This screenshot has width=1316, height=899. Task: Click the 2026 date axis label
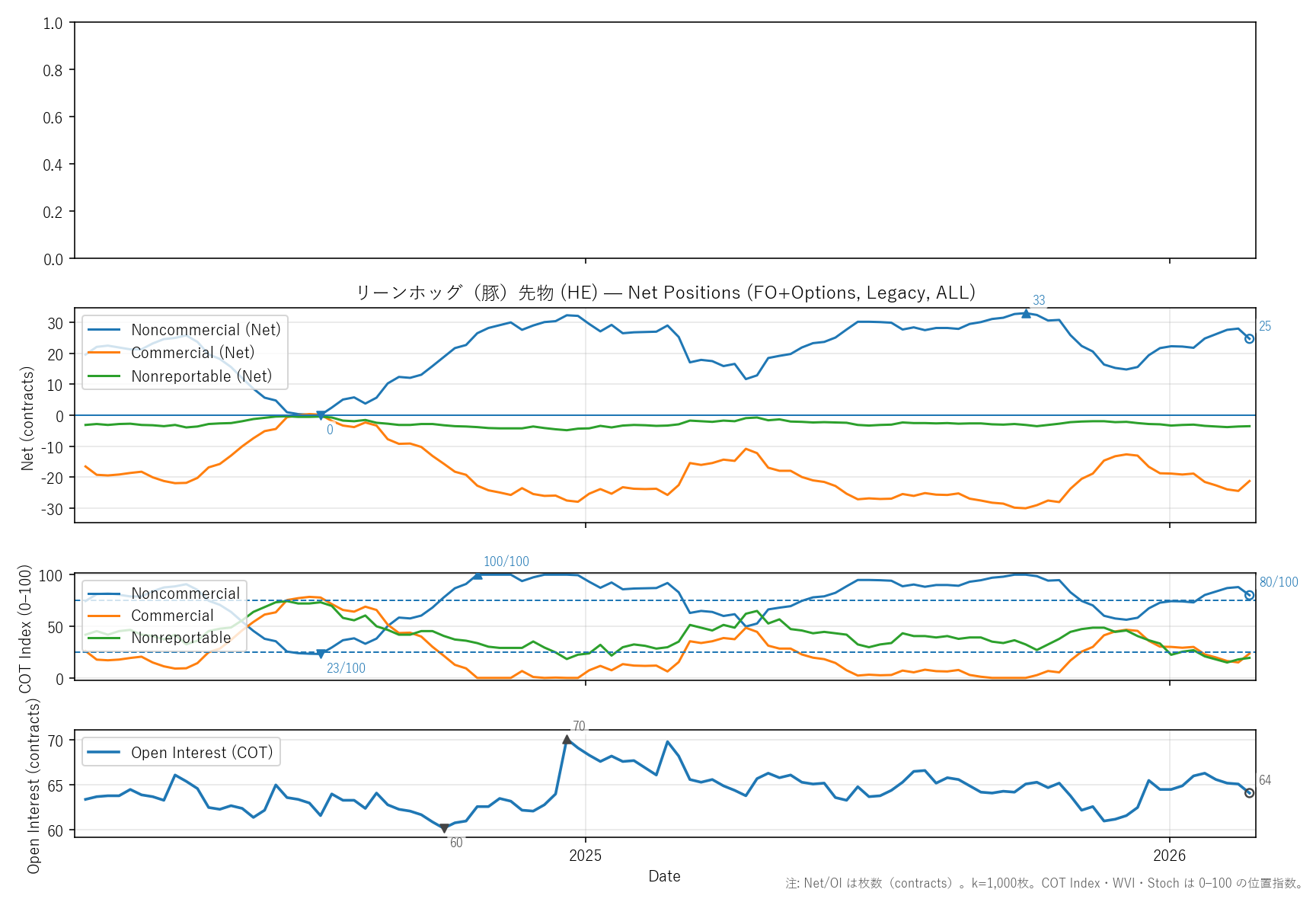tap(1169, 856)
